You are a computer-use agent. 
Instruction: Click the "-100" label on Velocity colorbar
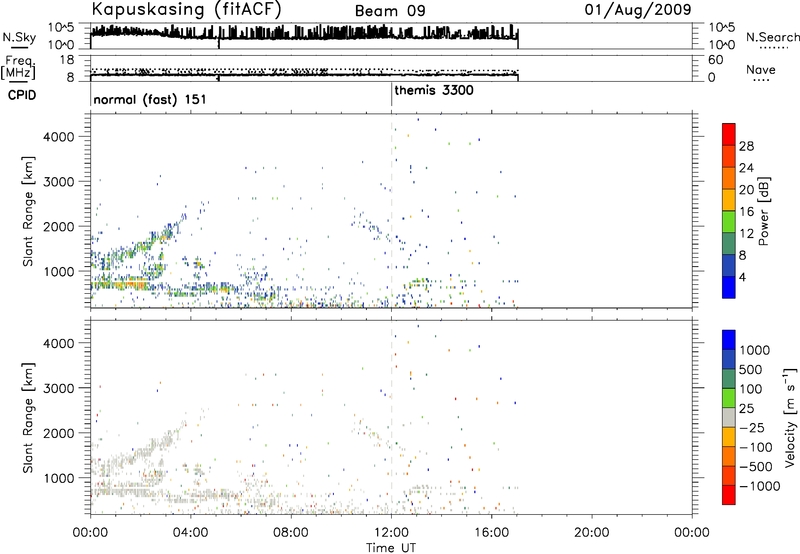tap(756, 447)
